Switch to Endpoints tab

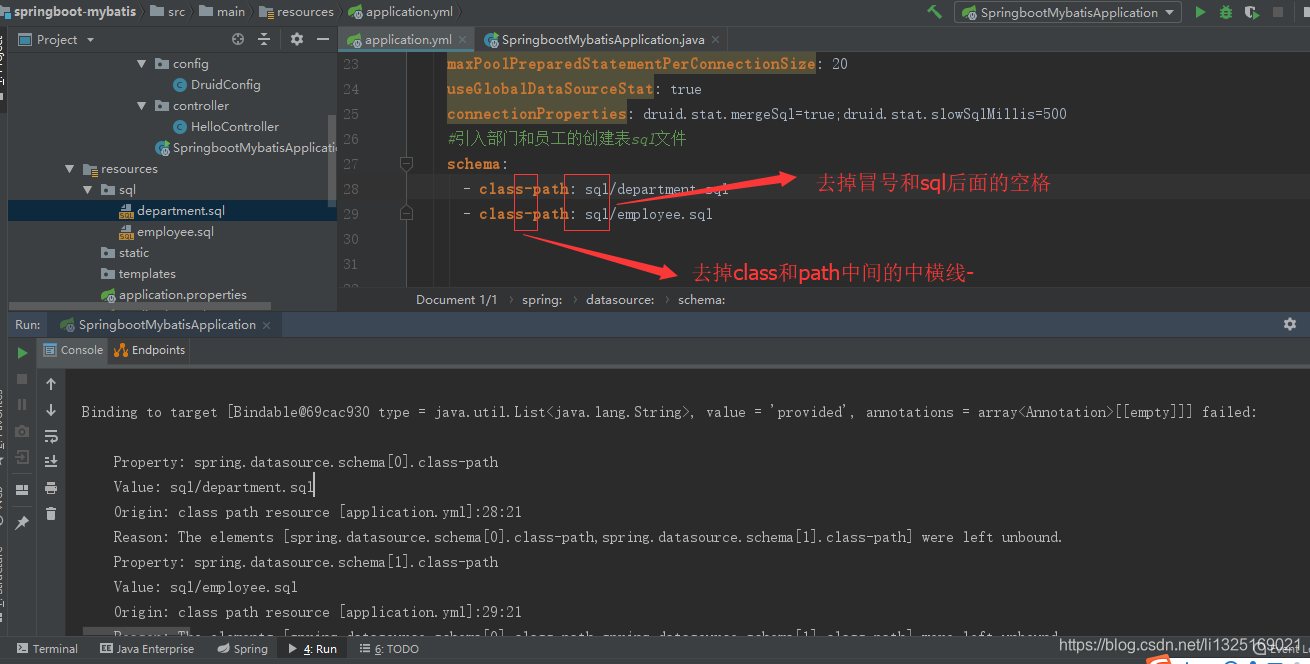click(x=149, y=350)
